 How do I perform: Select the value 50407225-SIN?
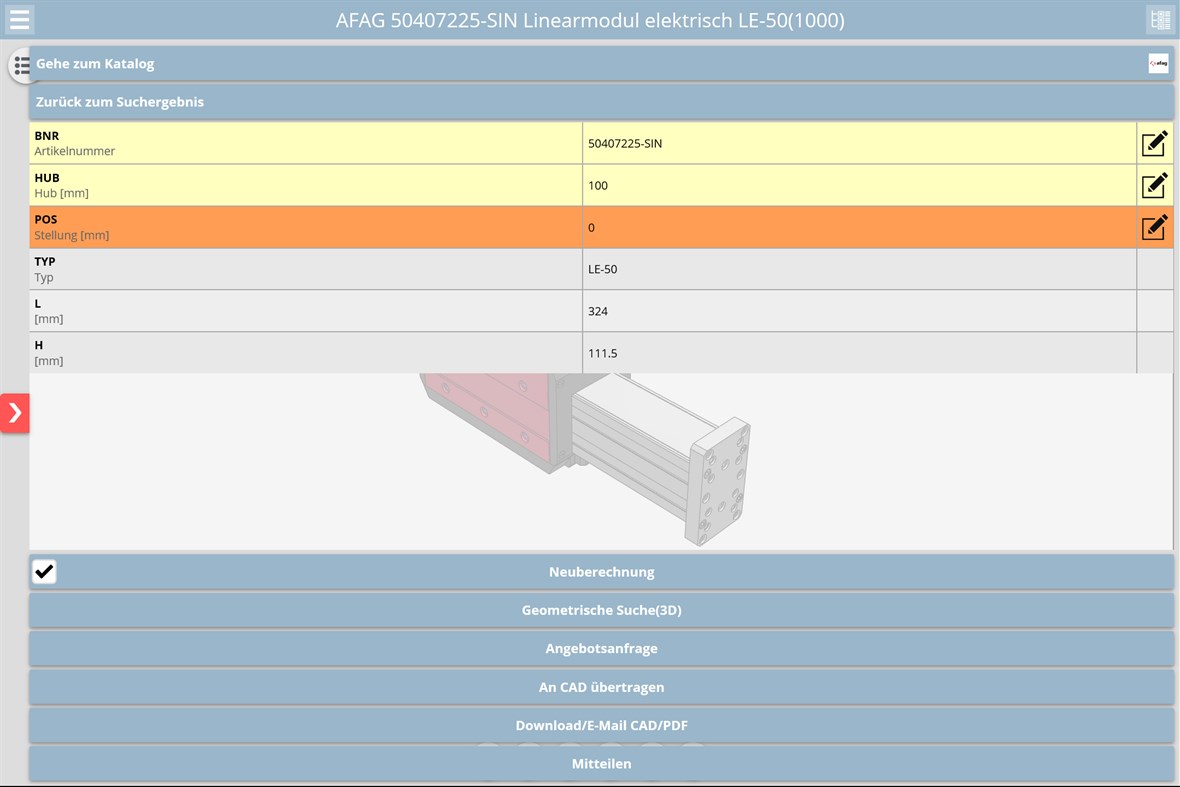tap(625, 144)
